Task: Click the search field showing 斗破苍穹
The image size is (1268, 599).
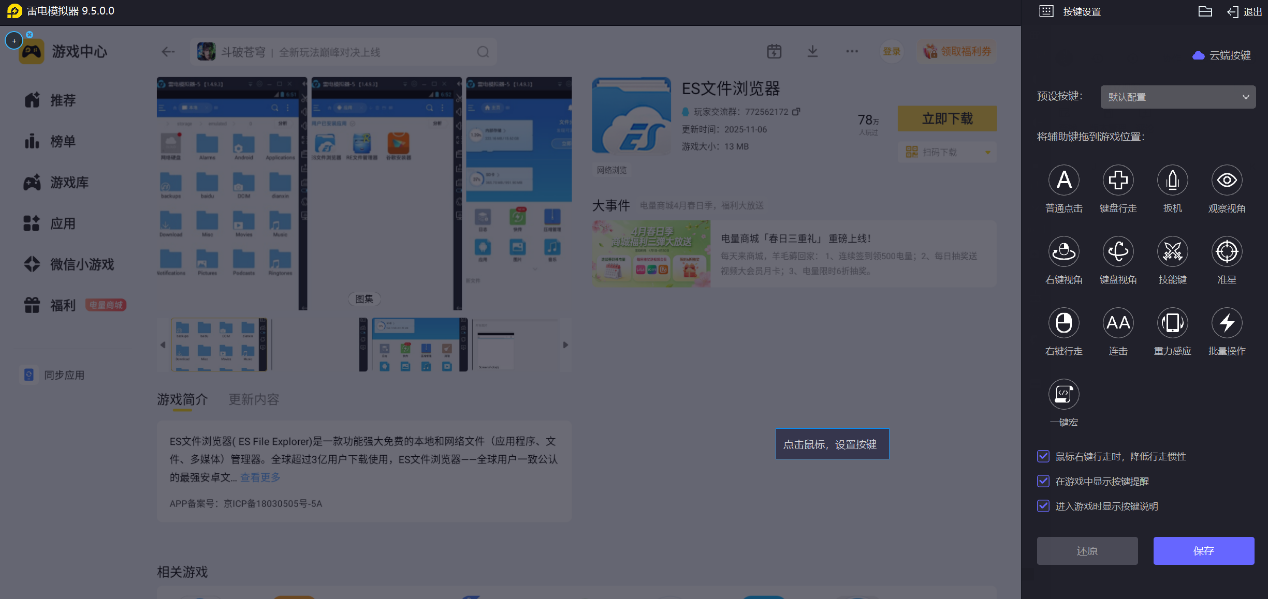Action: 343,52
